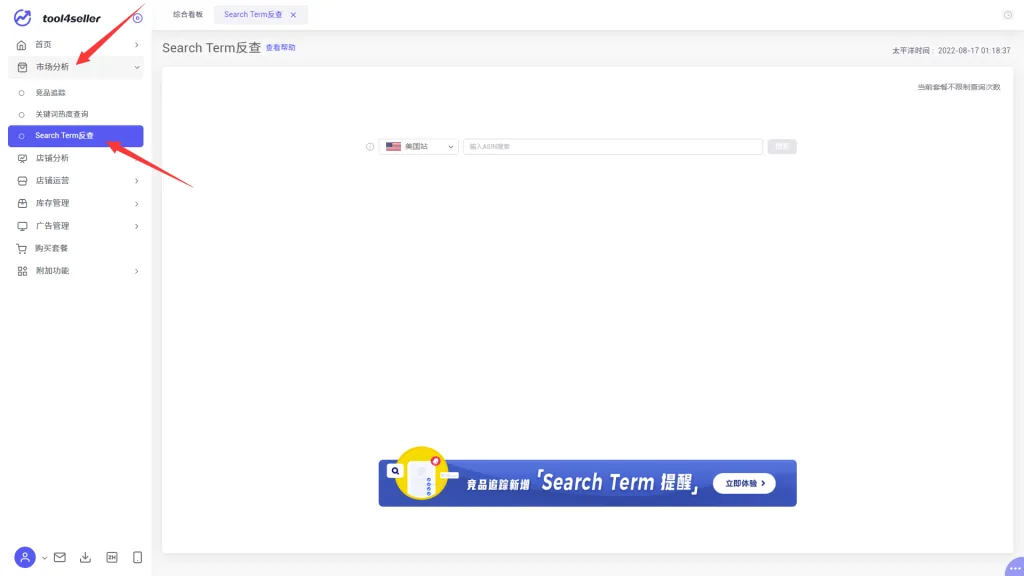Click the home icon next to 首页
1024x576 pixels.
[x=22, y=45]
